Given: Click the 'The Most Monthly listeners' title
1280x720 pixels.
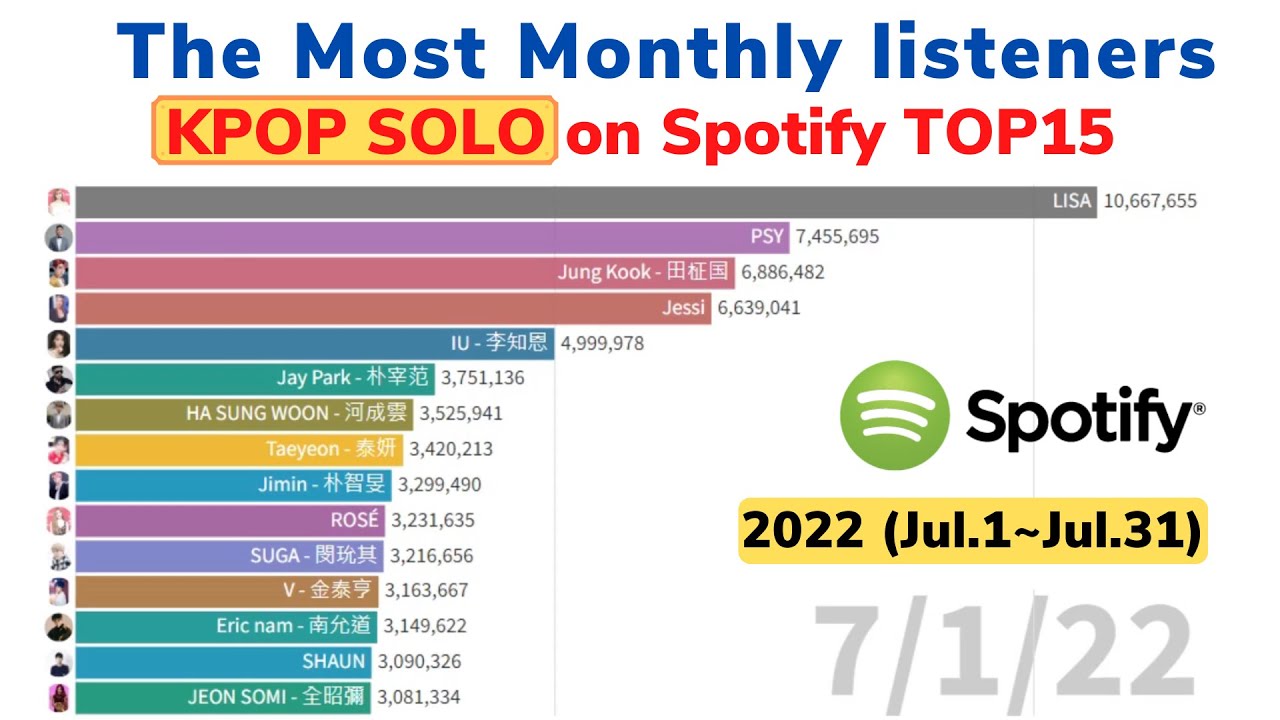Looking at the screenshot, I should 666,52.
